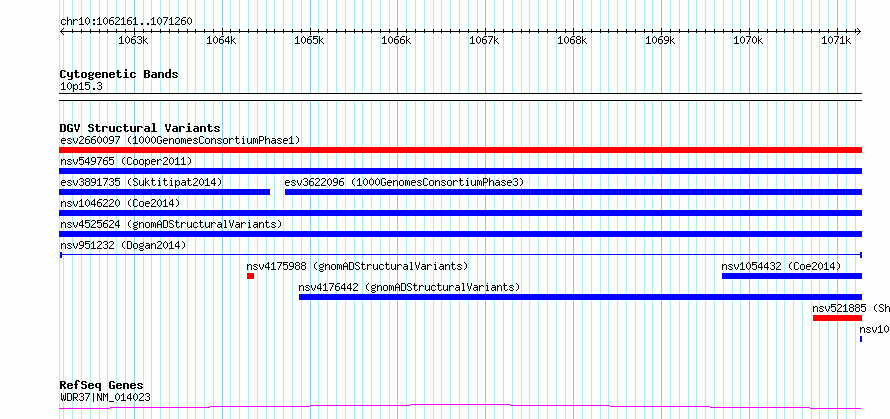Click the 1071k ruler tick label
This screenshot has height=419, width=890.
836,41
